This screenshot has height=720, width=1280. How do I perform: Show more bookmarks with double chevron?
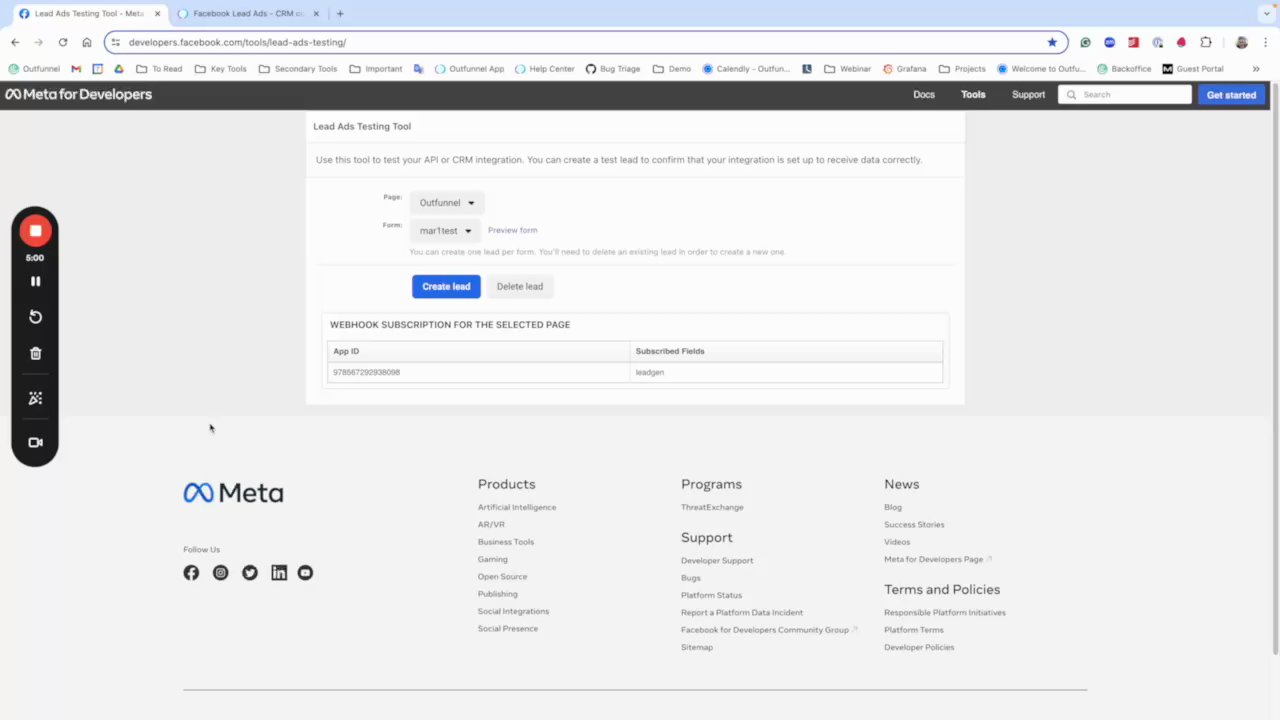tap(1256, 69)
